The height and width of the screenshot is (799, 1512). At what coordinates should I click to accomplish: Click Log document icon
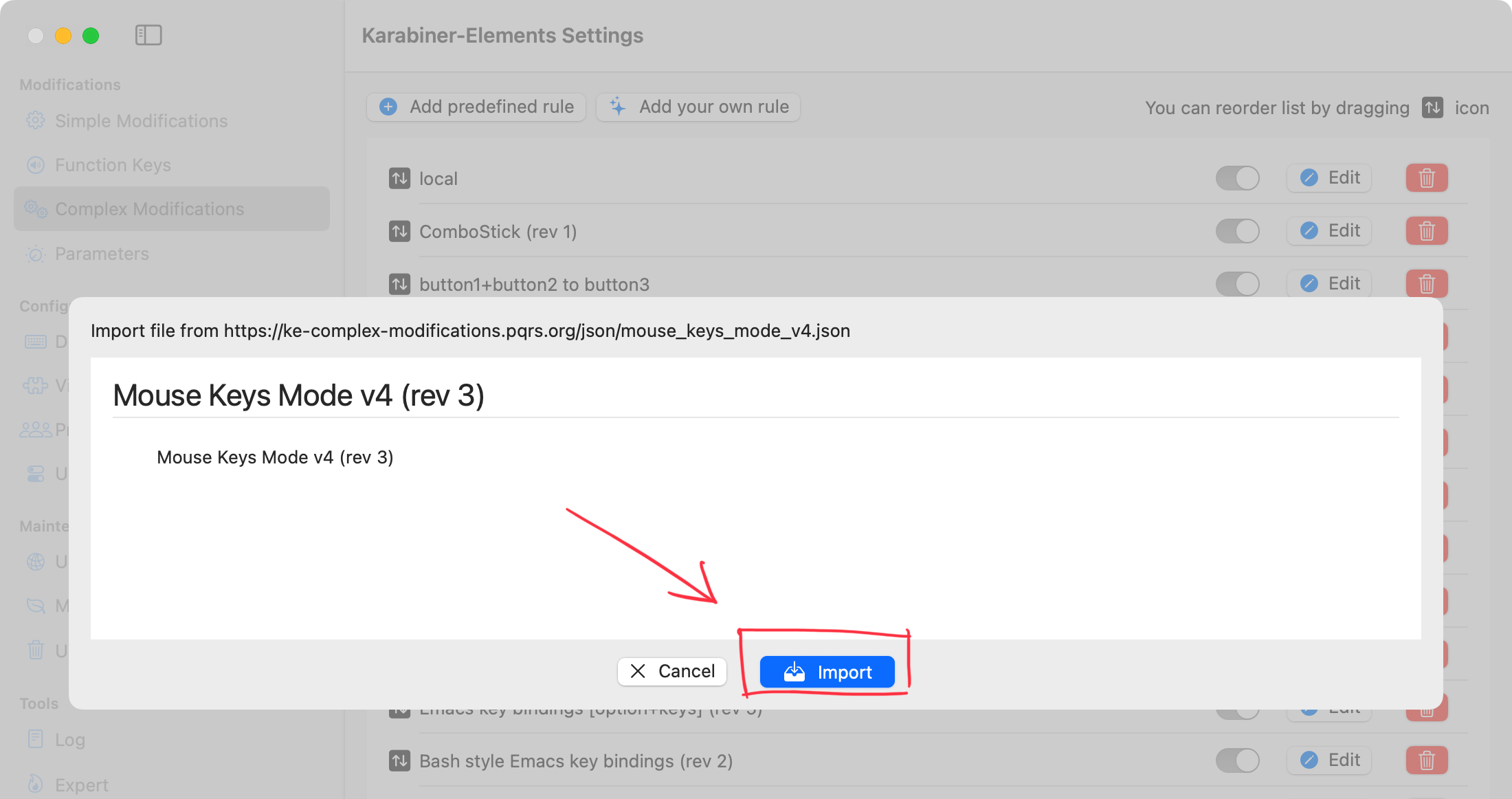tap(36, 739)
